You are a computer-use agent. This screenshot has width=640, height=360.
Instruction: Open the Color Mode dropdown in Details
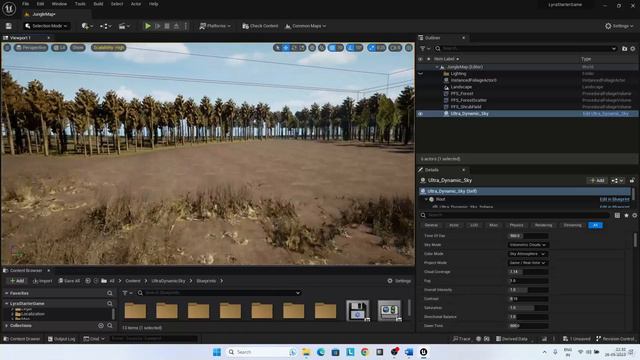point(528,254)
